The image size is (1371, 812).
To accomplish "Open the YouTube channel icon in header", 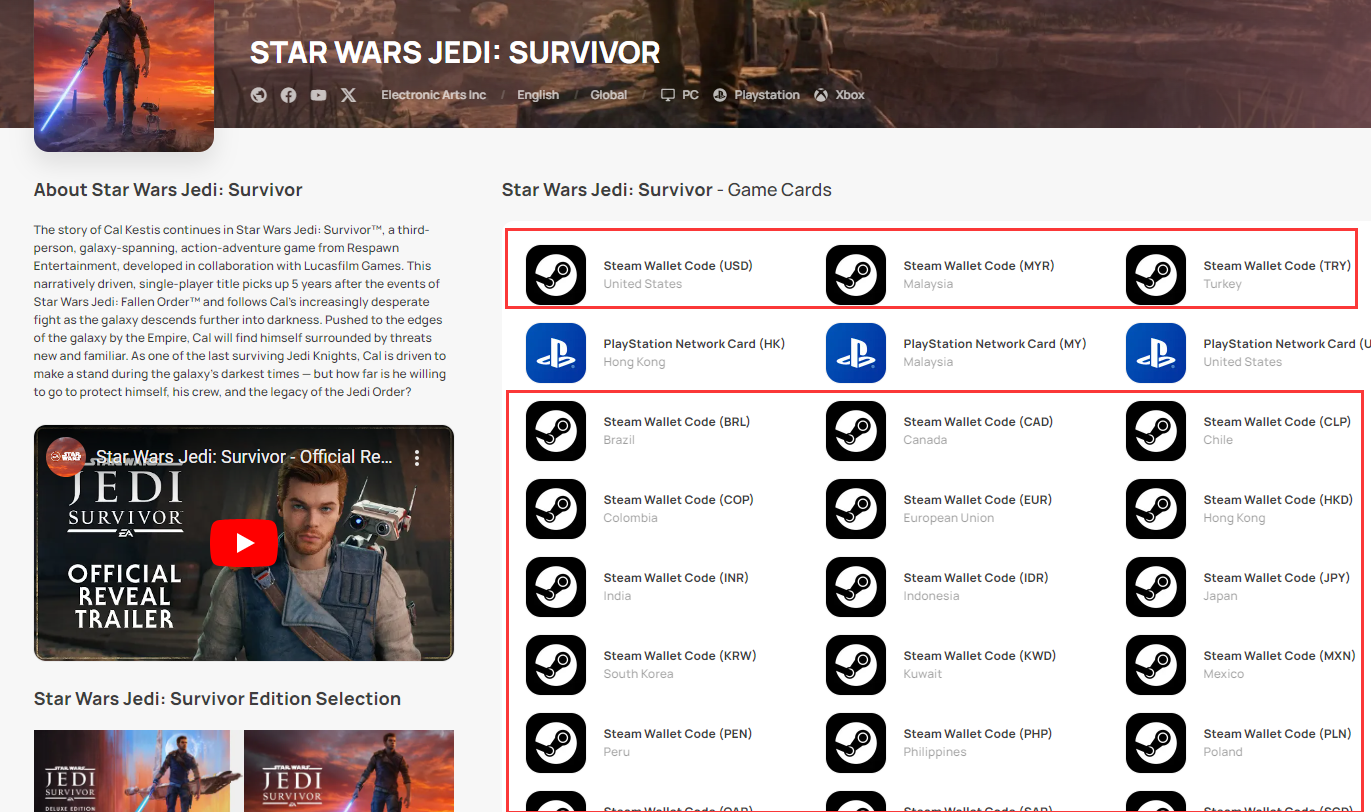I will click(318, 95).
